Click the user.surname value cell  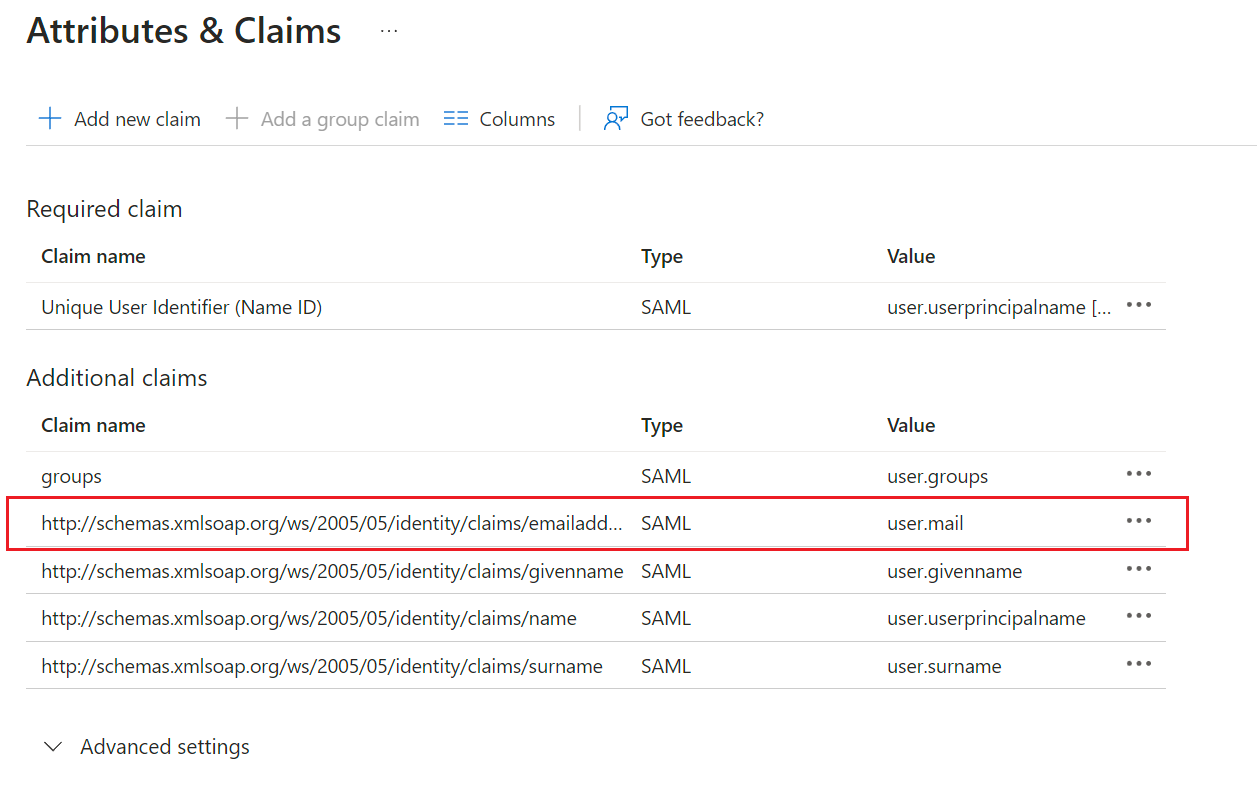point(944,666)
